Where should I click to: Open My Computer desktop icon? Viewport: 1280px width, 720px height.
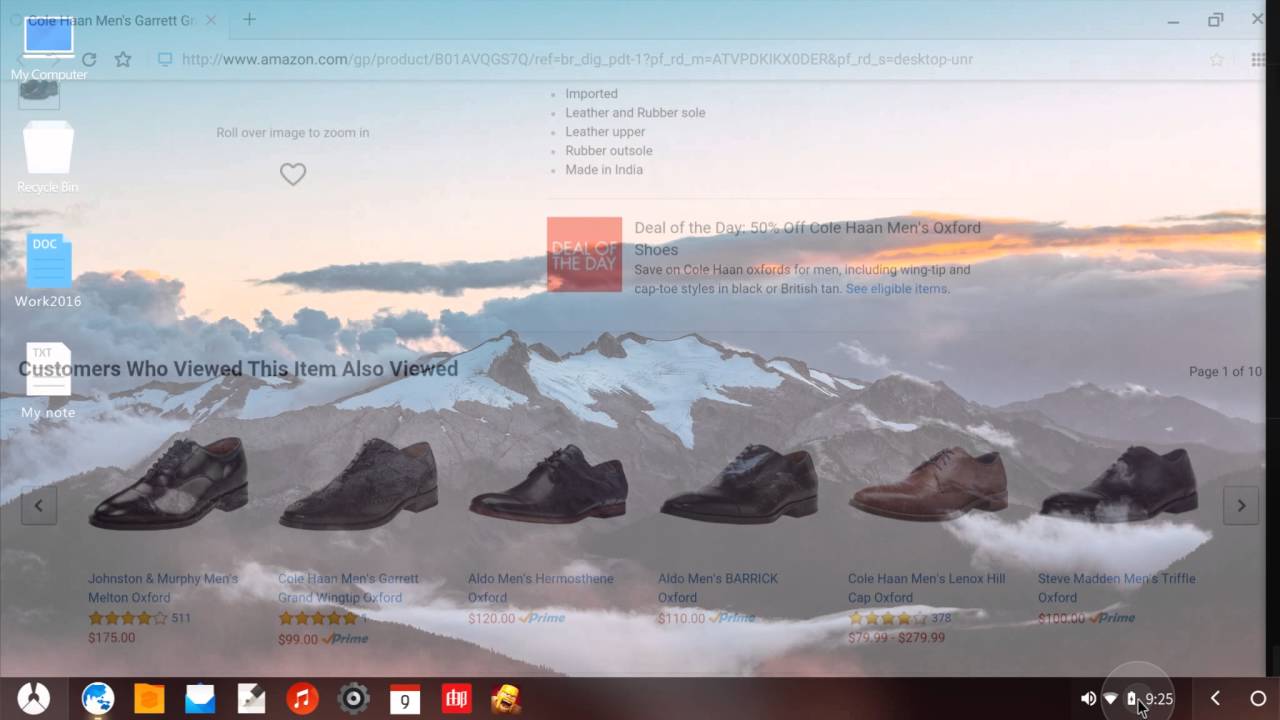49,48
